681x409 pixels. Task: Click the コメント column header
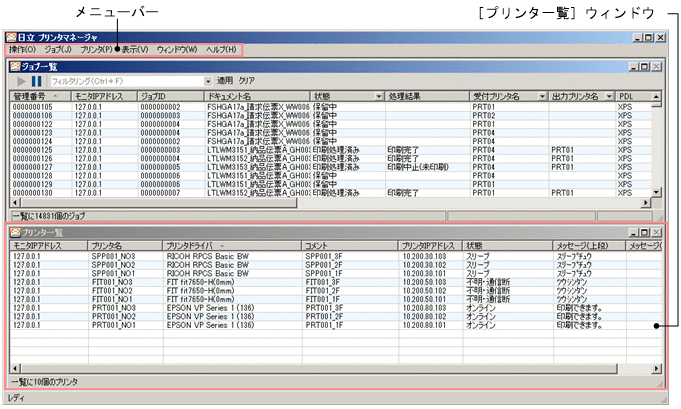[349, 246]
